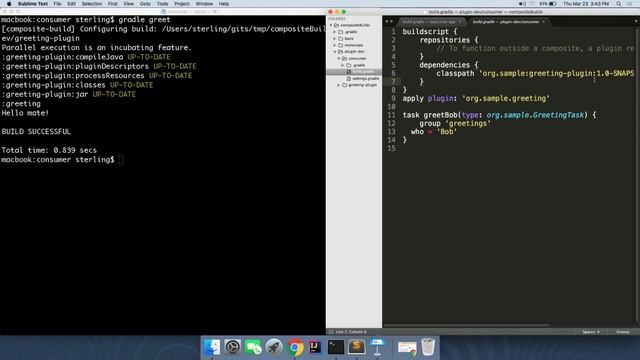Viewport: 640px width, 360px height.
Task: Click 'org.sample.greeting' string on line 9
Action: (x=506, y=98)
